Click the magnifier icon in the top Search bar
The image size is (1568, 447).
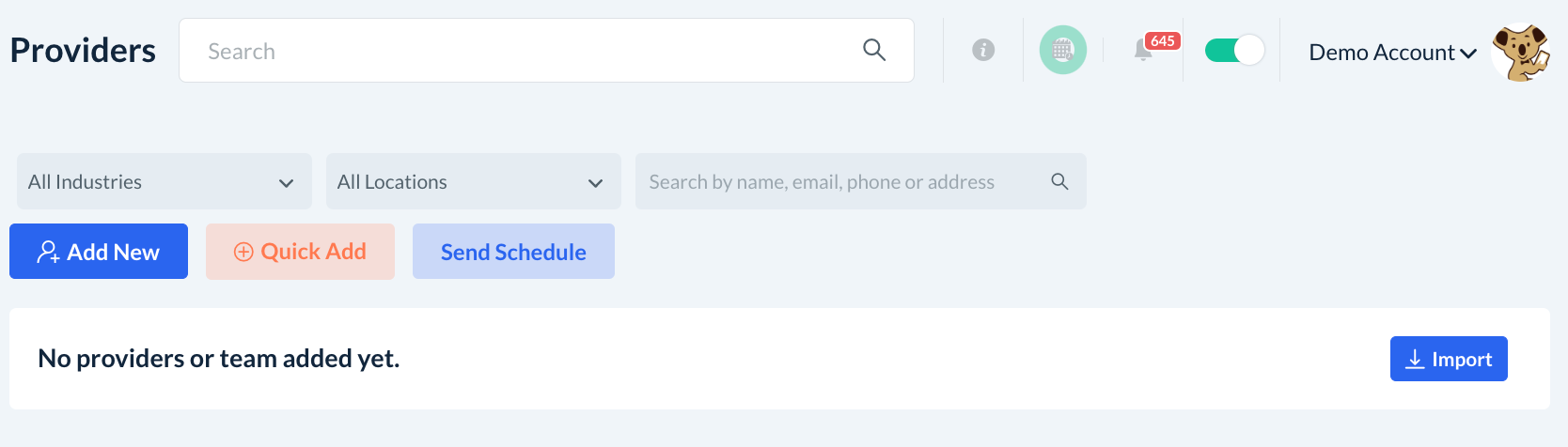pyautogui.click(x=874, y=50)
